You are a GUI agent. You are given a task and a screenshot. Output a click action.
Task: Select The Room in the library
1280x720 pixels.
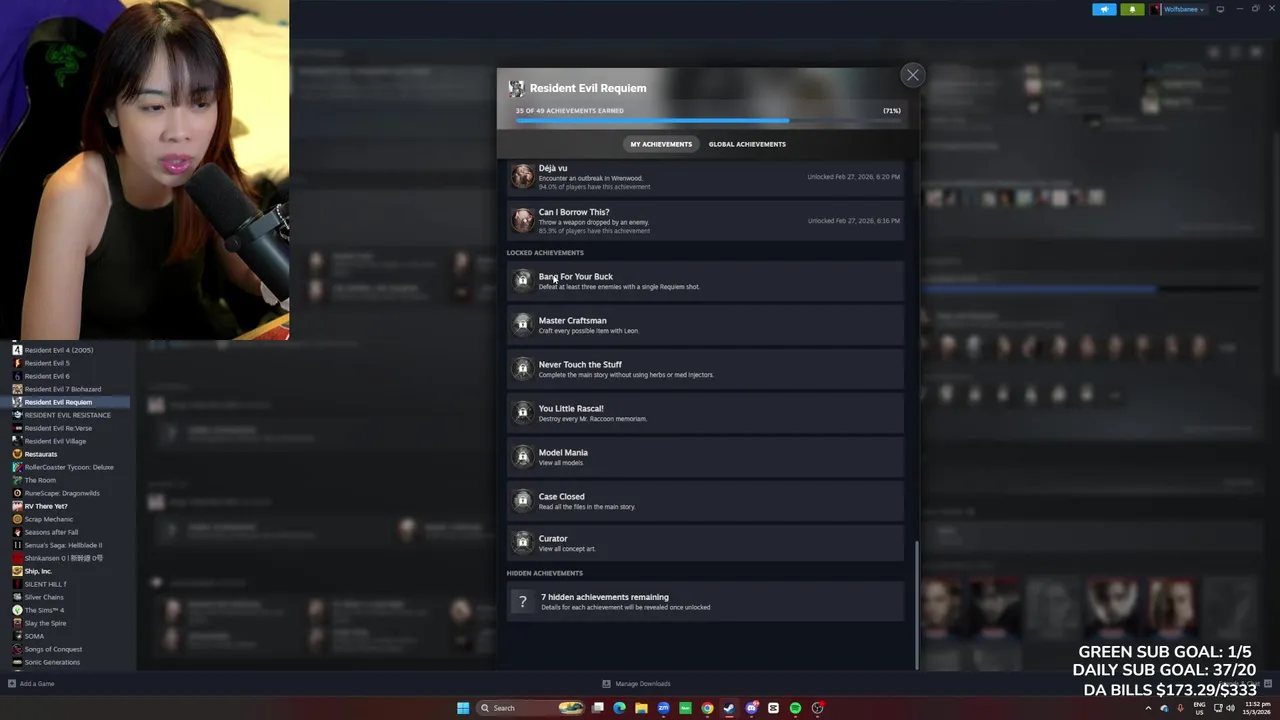(x=40, y=480)
